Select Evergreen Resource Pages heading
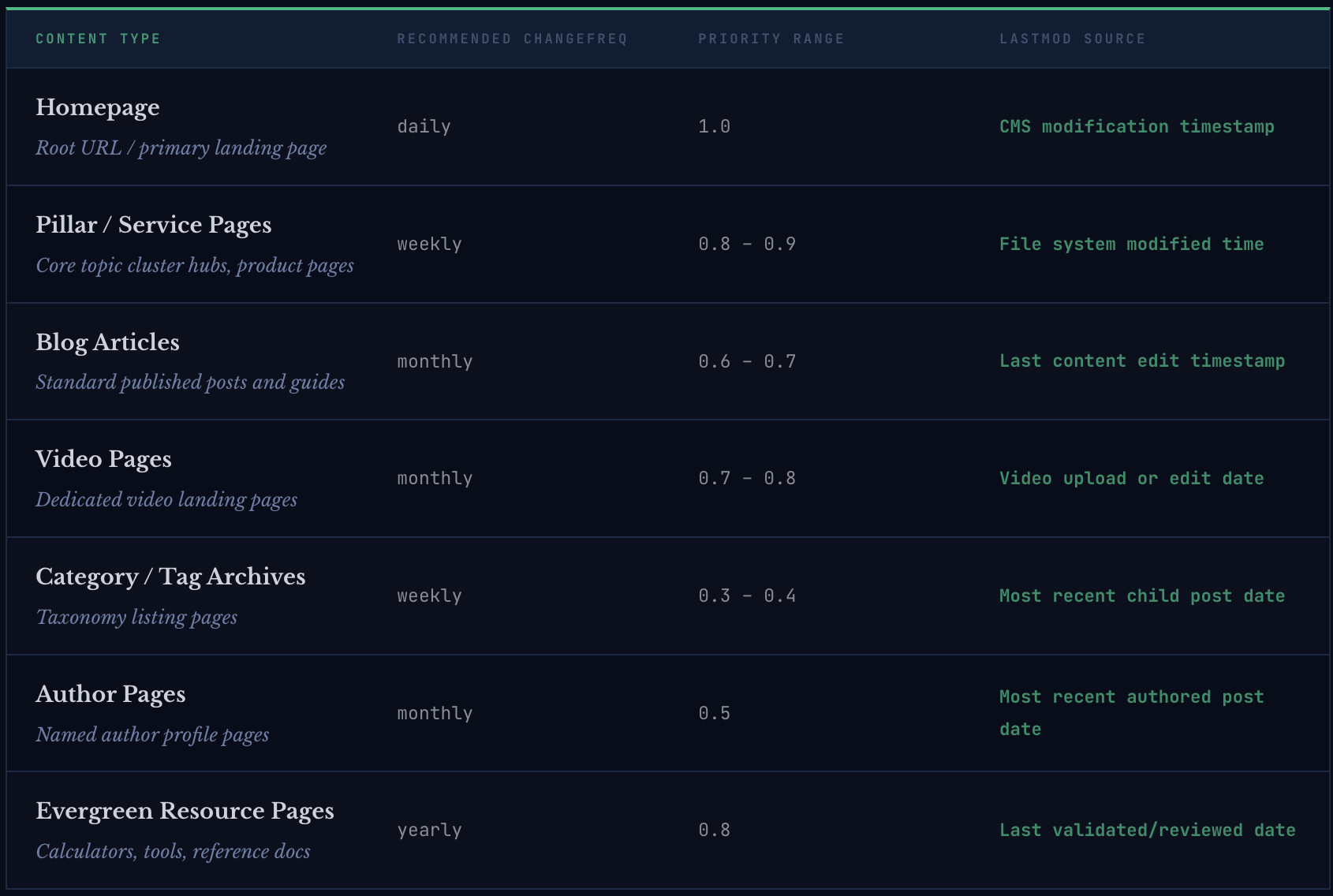 click(185, 811)
